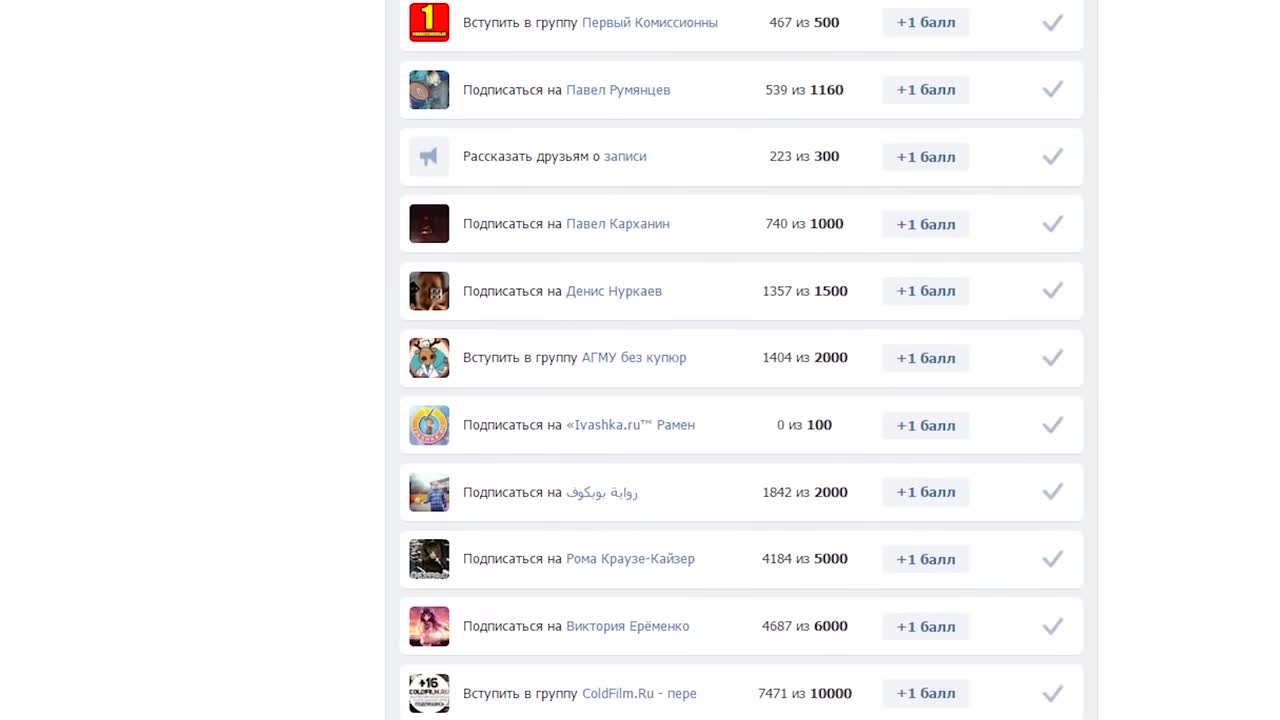Image resolution: width=1280 pixels, height=720 pixels.
Task: Open the Arabic-named profile avatar thumbnail
Action: click(429, 492)
